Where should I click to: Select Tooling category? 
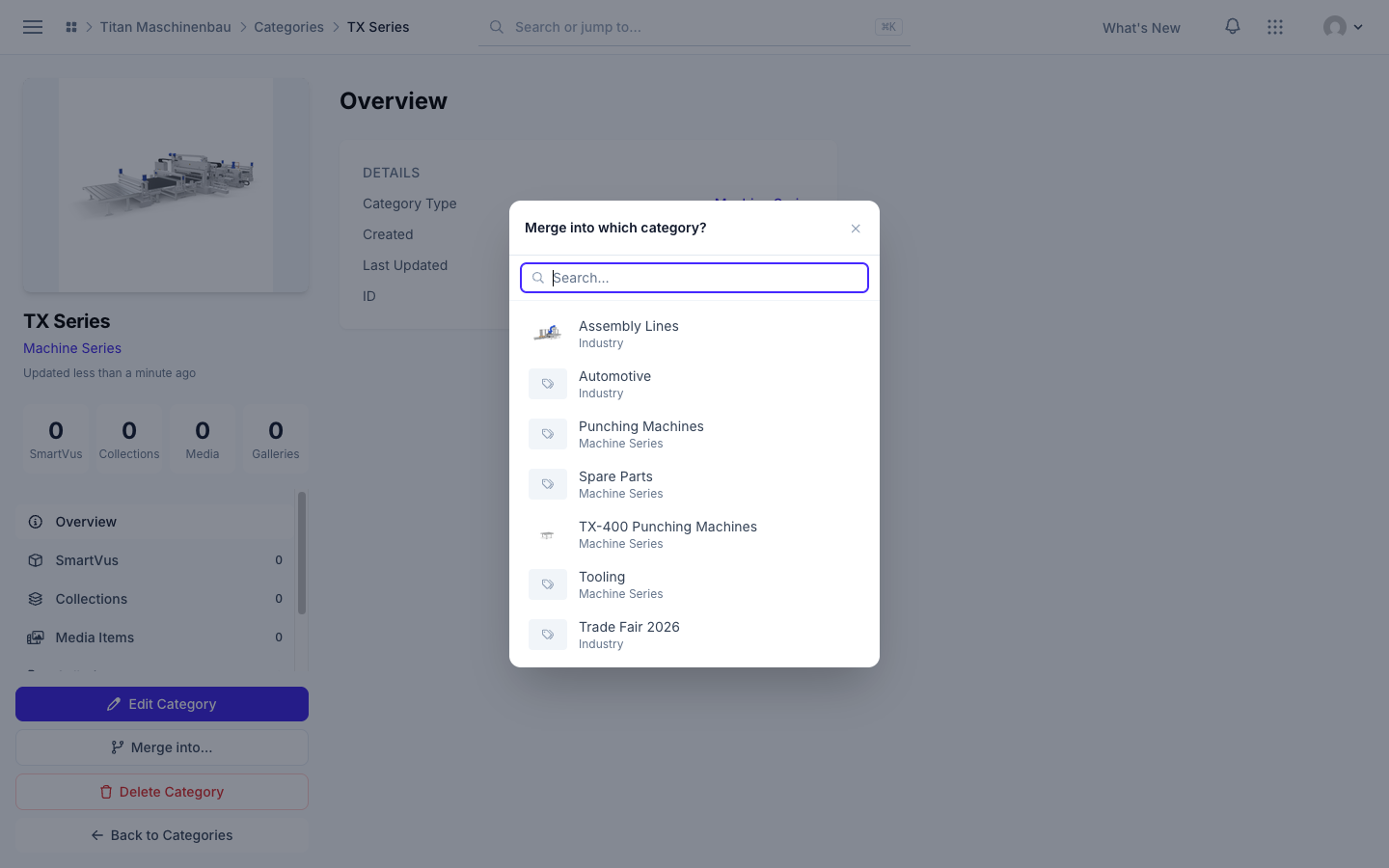(x=694, y=584)
